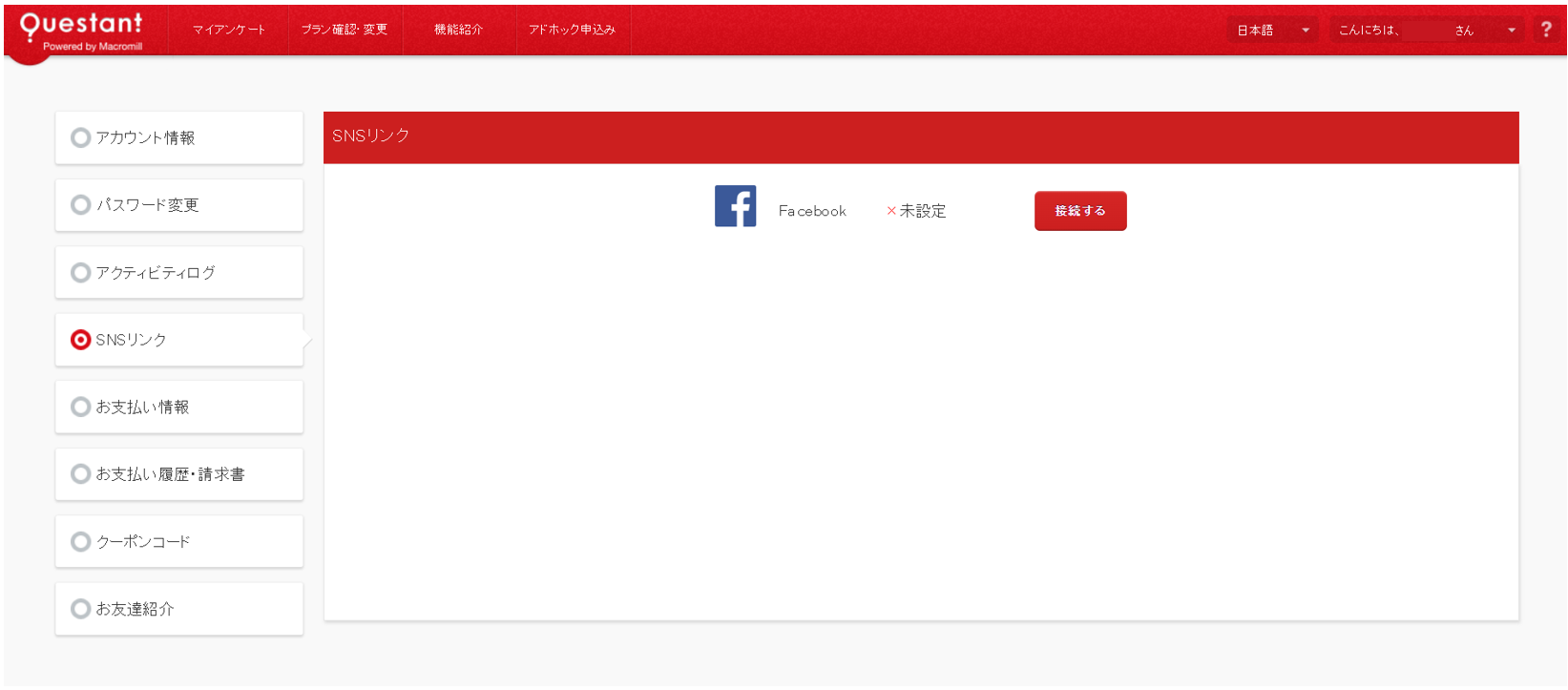Click the Questant logo
This screenshot has height=690, width=1568.
pyautogui.click(x=81, y=30)
